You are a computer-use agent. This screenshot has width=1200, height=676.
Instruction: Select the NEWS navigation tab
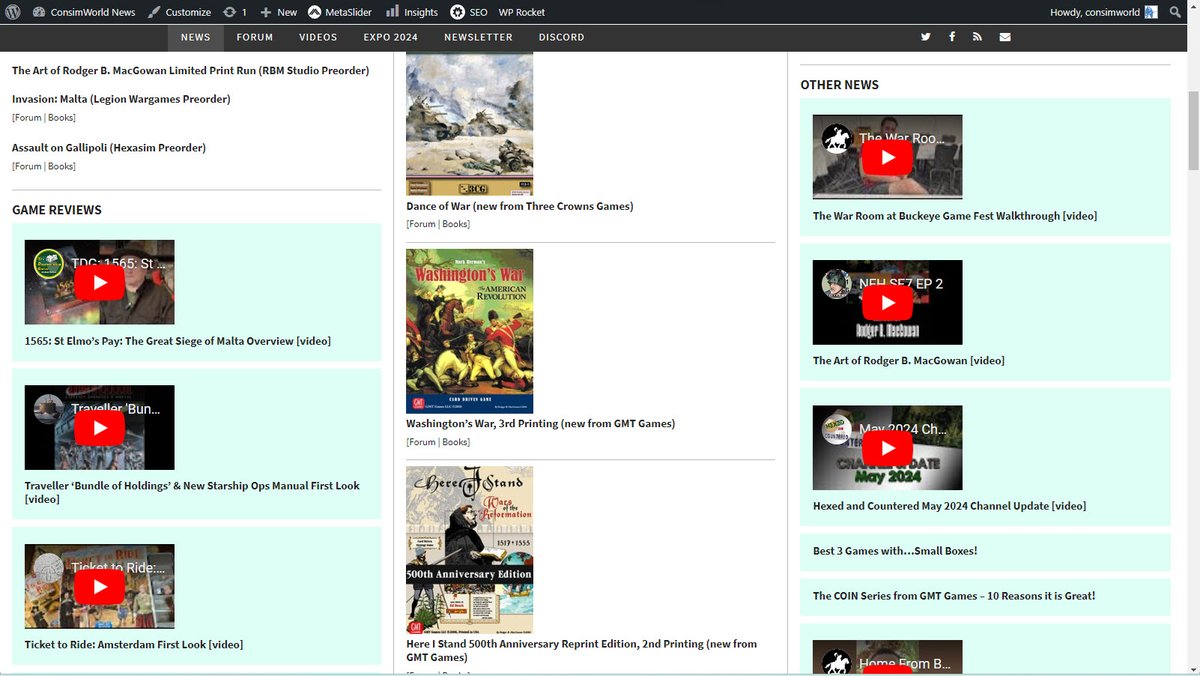pyautogui.click(x=196, y=37)
